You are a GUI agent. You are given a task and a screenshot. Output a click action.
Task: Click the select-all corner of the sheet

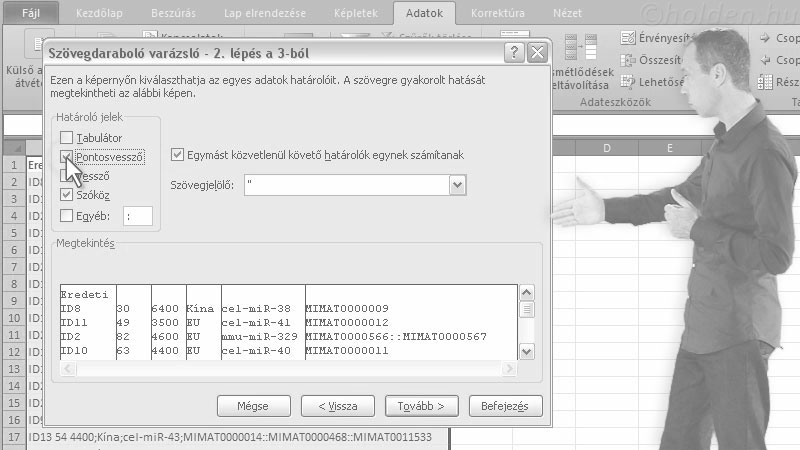[14, 148]
